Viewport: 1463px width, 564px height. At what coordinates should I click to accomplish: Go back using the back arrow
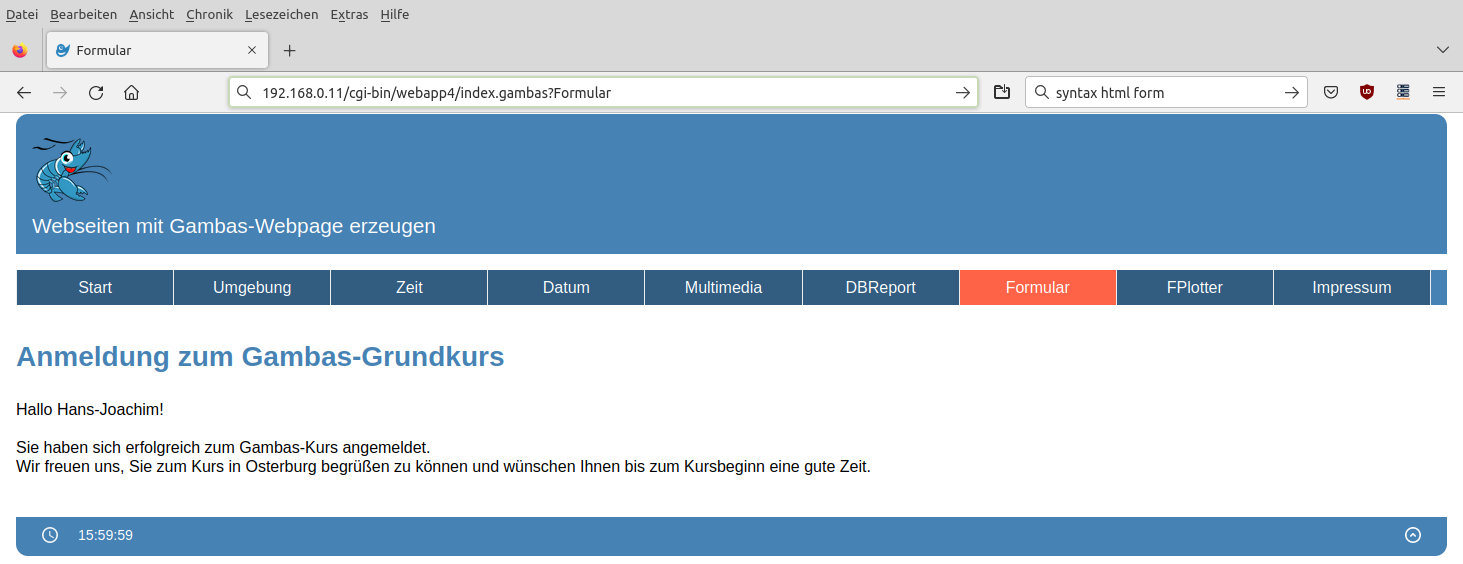[24, 93]
